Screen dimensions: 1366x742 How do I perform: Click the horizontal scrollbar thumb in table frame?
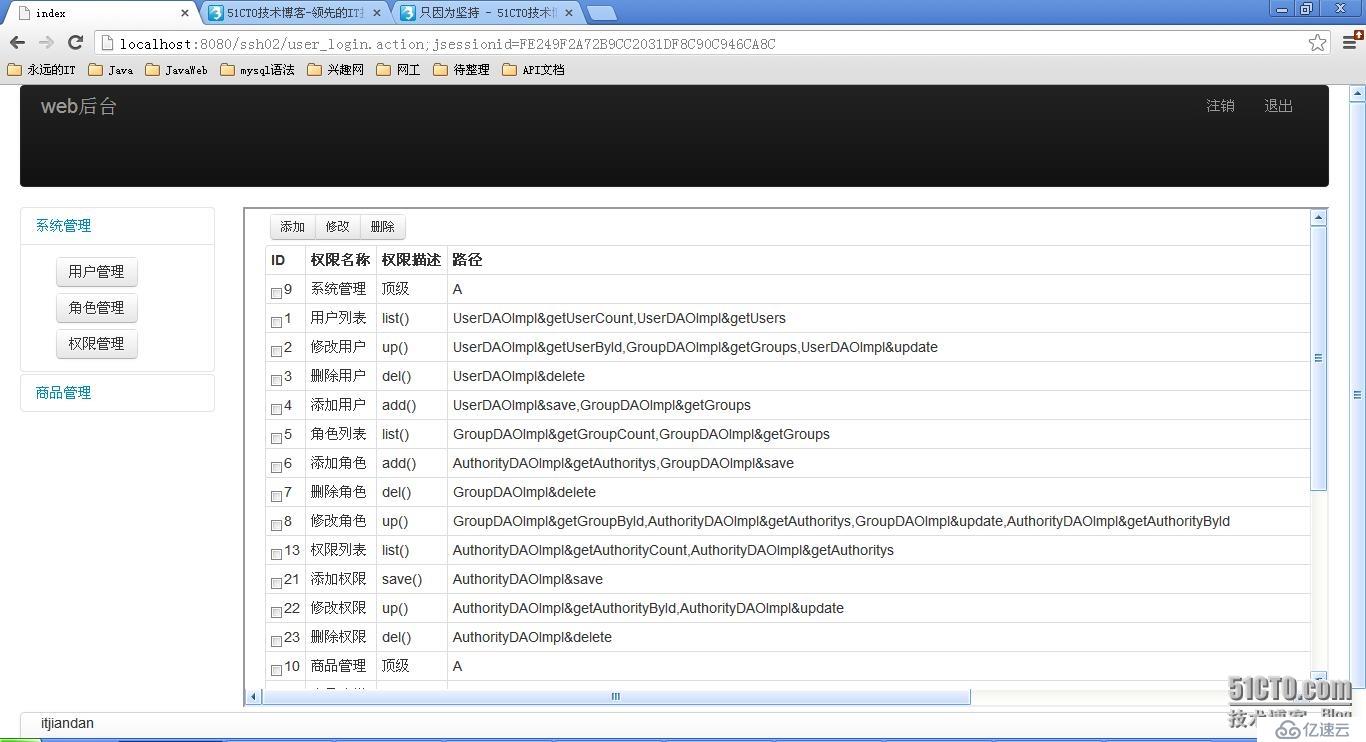615,697
